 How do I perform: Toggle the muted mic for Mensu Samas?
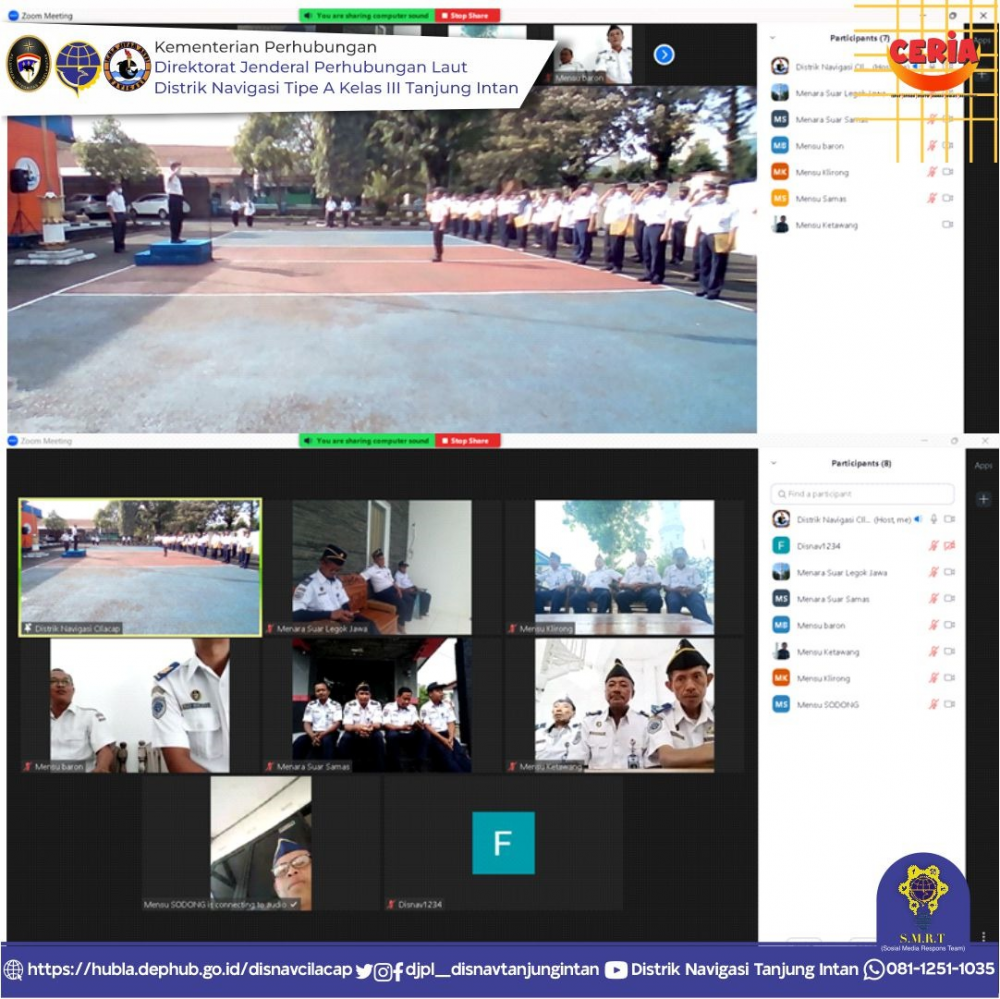pyautogui.click(x=932, y=198)
